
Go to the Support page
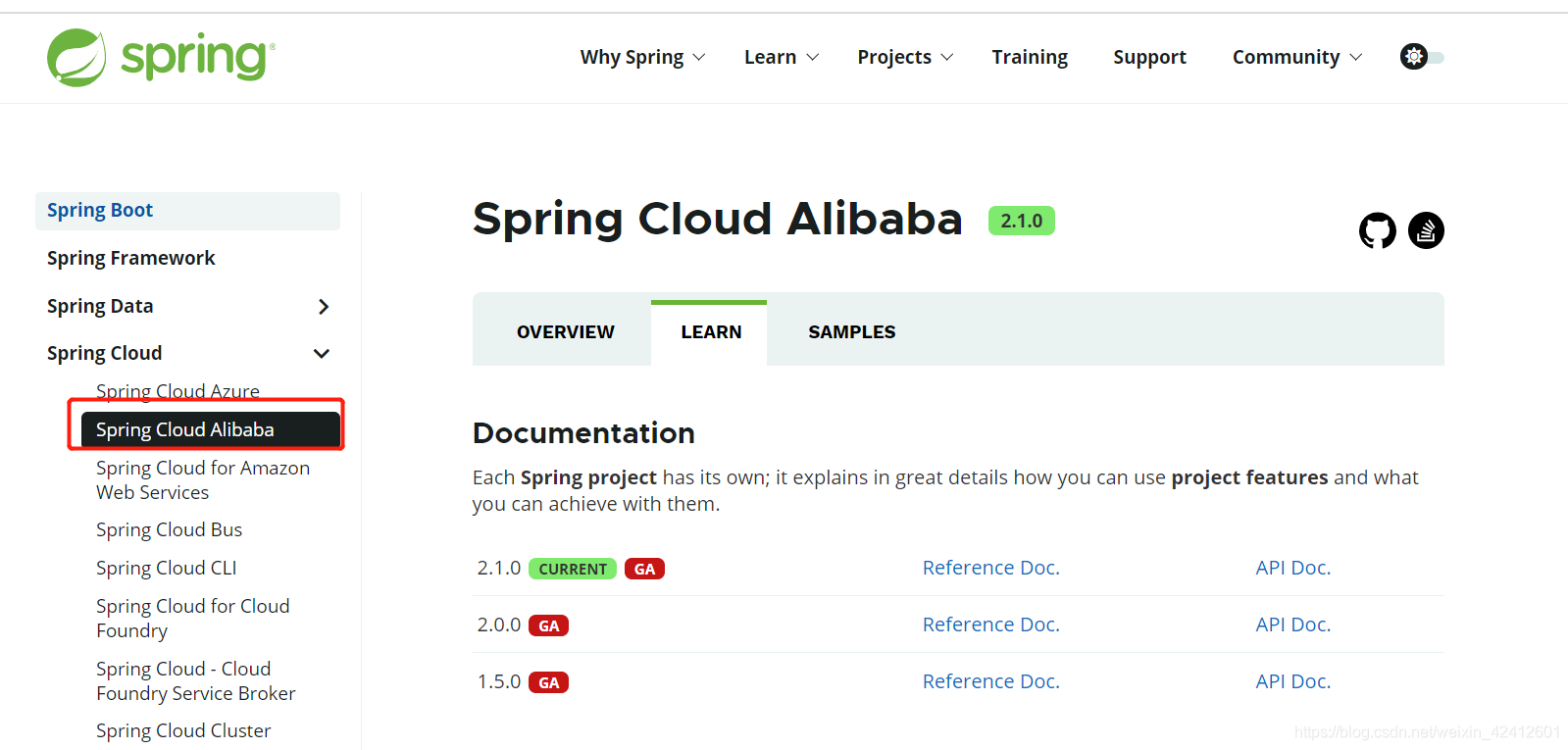point(1149,57)
